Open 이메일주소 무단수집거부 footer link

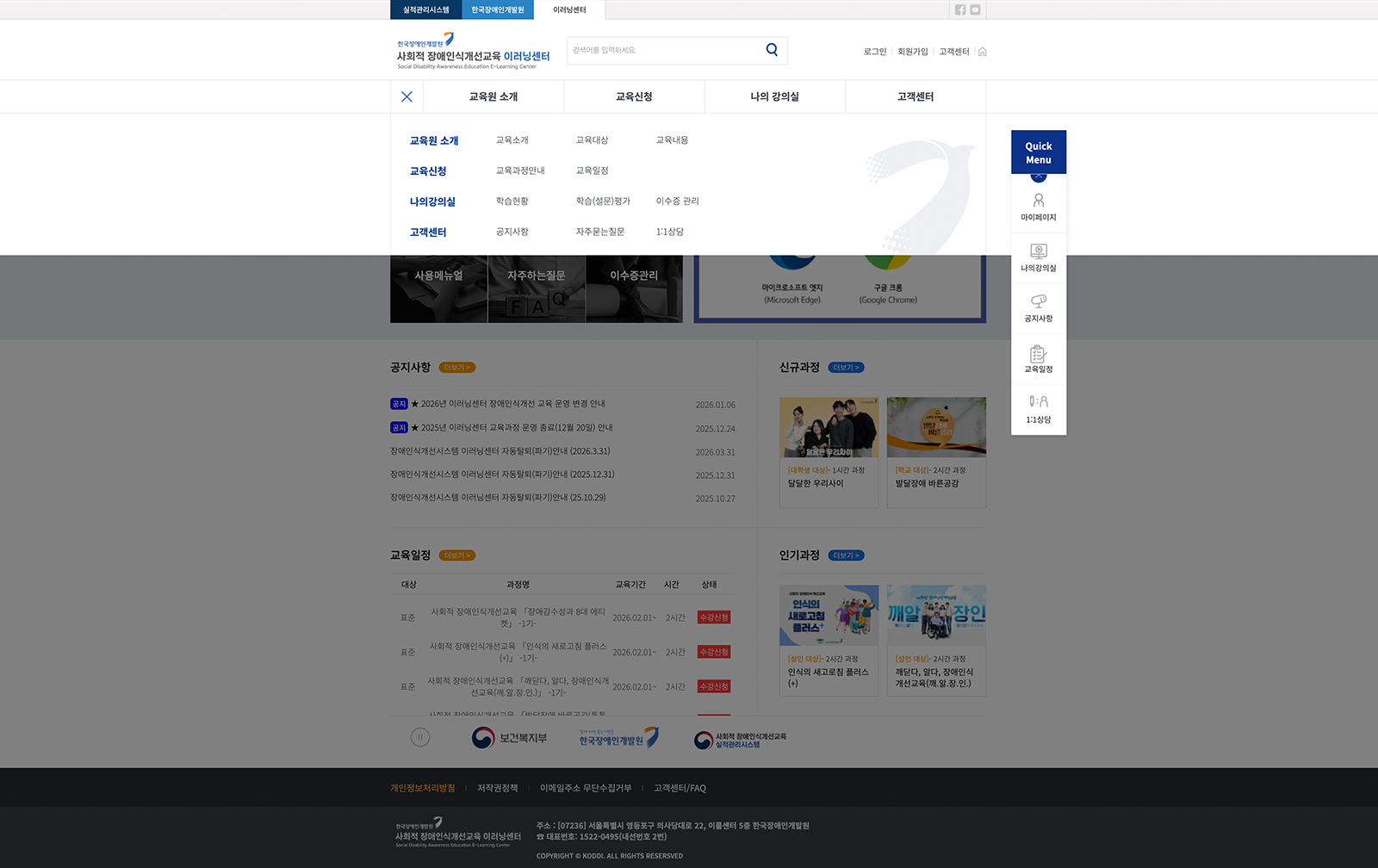[x=586, y=788]
